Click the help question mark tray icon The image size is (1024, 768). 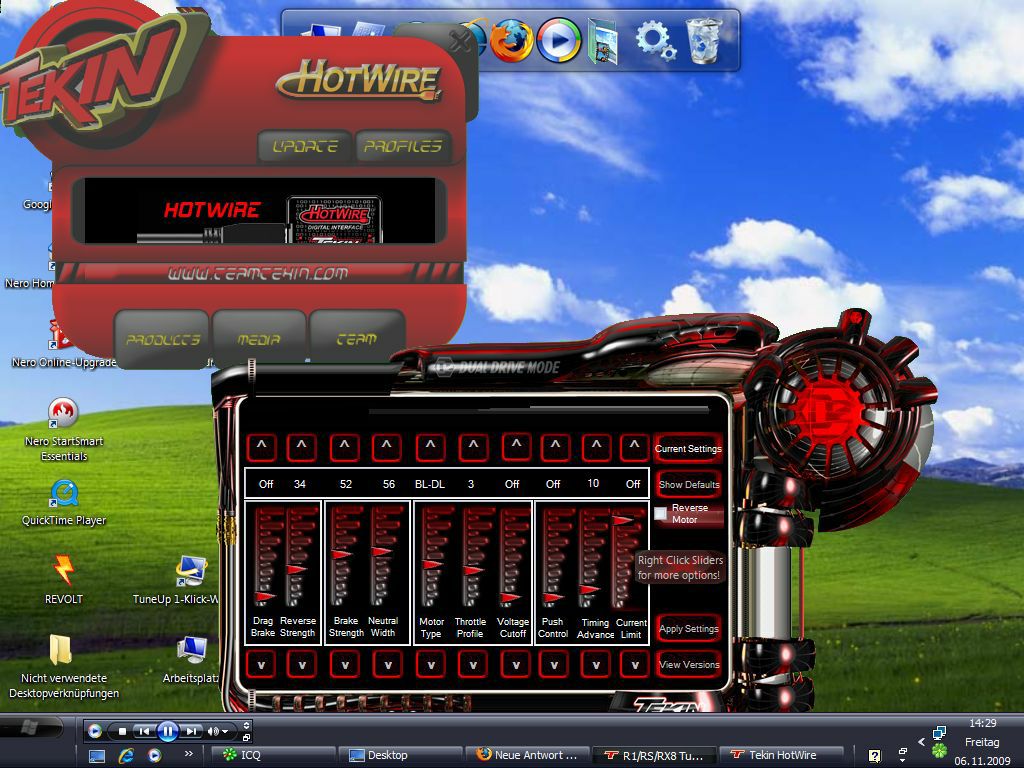[x=875, y=756]
